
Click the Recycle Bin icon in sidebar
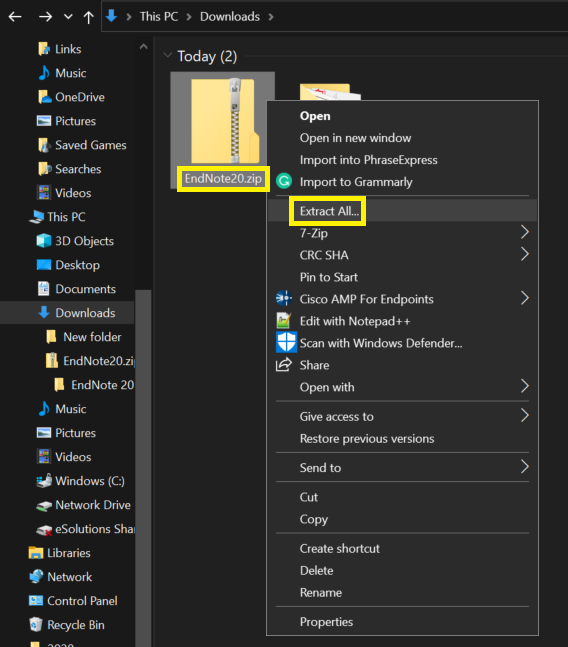(36, 624)
